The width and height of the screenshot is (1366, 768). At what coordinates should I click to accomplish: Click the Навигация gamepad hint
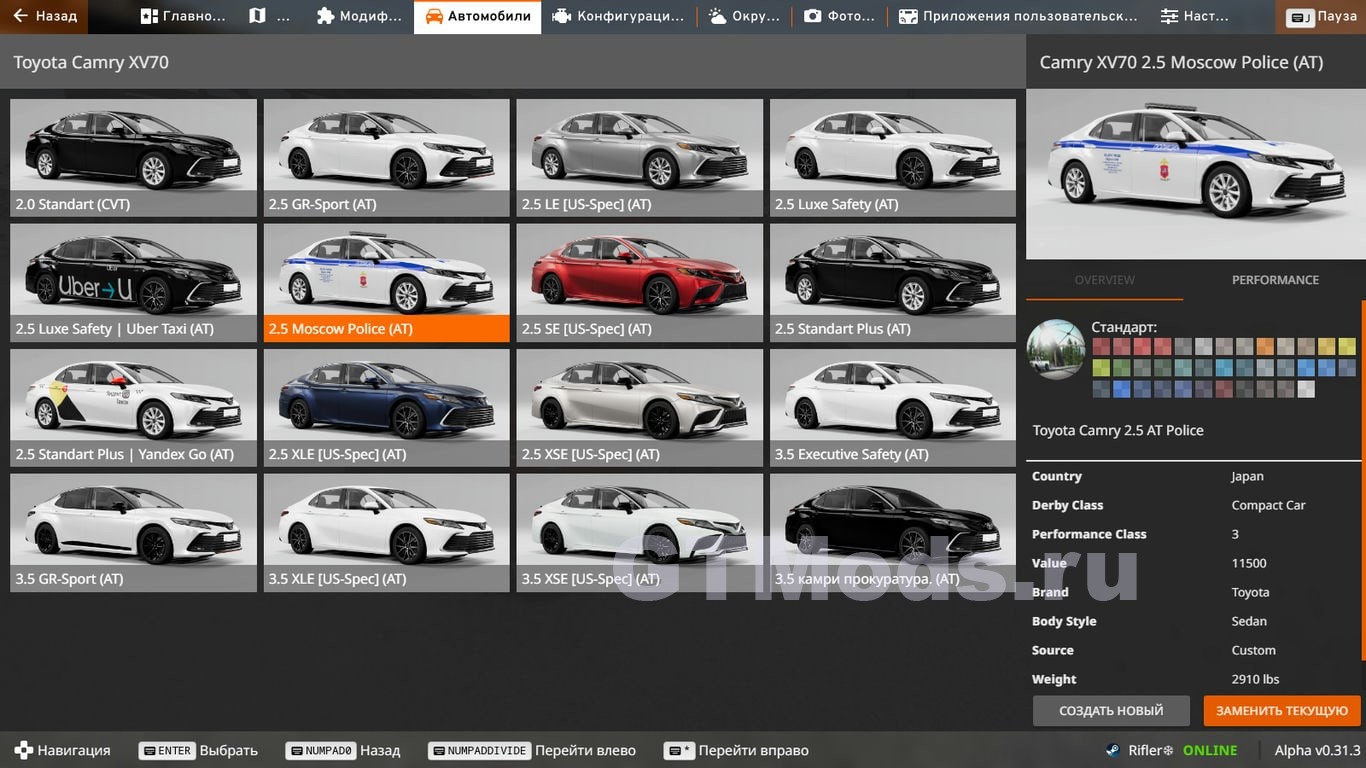63,750
